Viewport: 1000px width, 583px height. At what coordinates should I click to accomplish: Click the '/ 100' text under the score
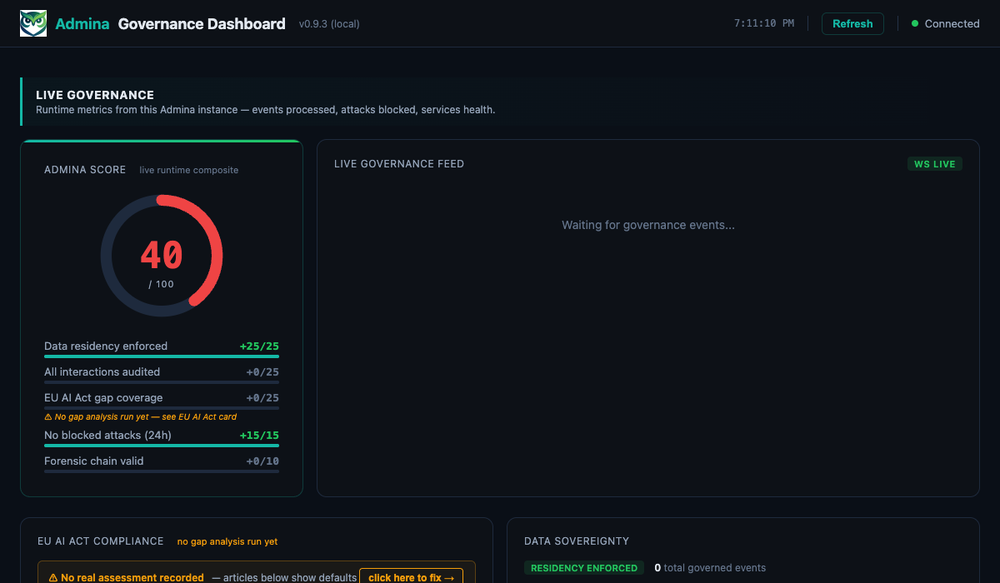click(x=161, y=284)
